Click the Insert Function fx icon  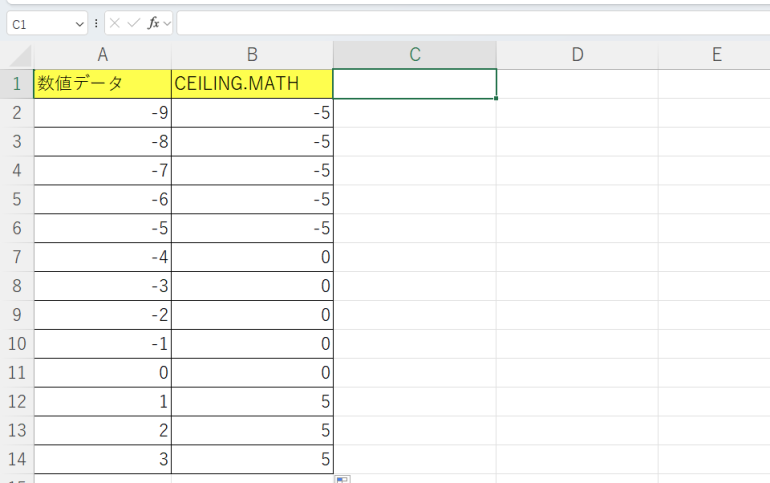(153, 22)
